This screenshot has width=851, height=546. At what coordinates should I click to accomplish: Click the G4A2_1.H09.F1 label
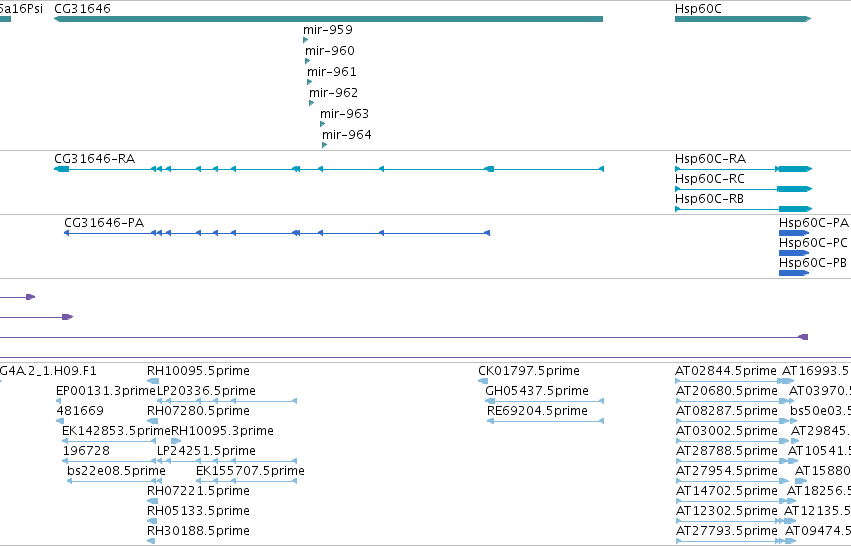(x=48, y=371)
